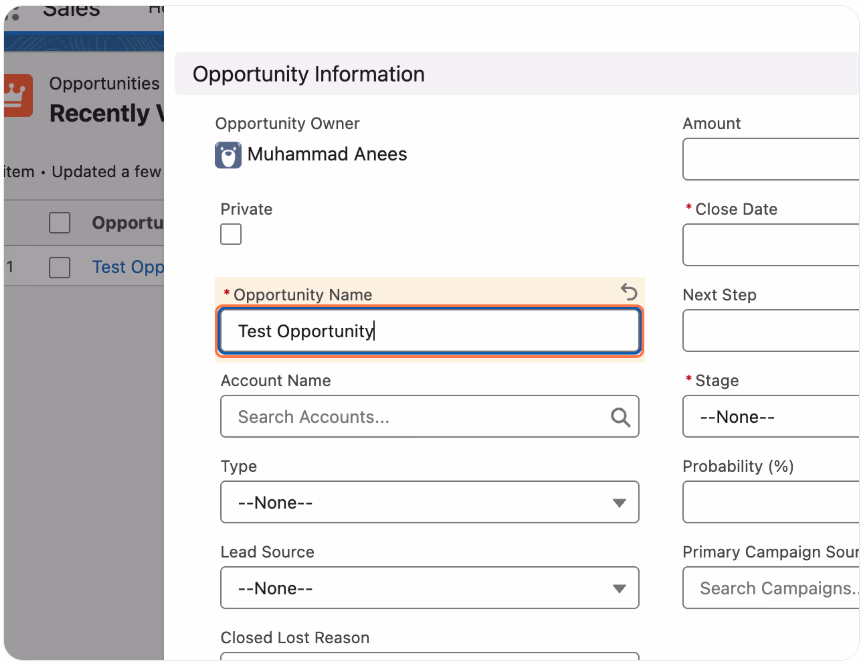This screenshot has width=864, height=664.
Task: Focus the Opportunity Name text field
Action: (430, 331)
